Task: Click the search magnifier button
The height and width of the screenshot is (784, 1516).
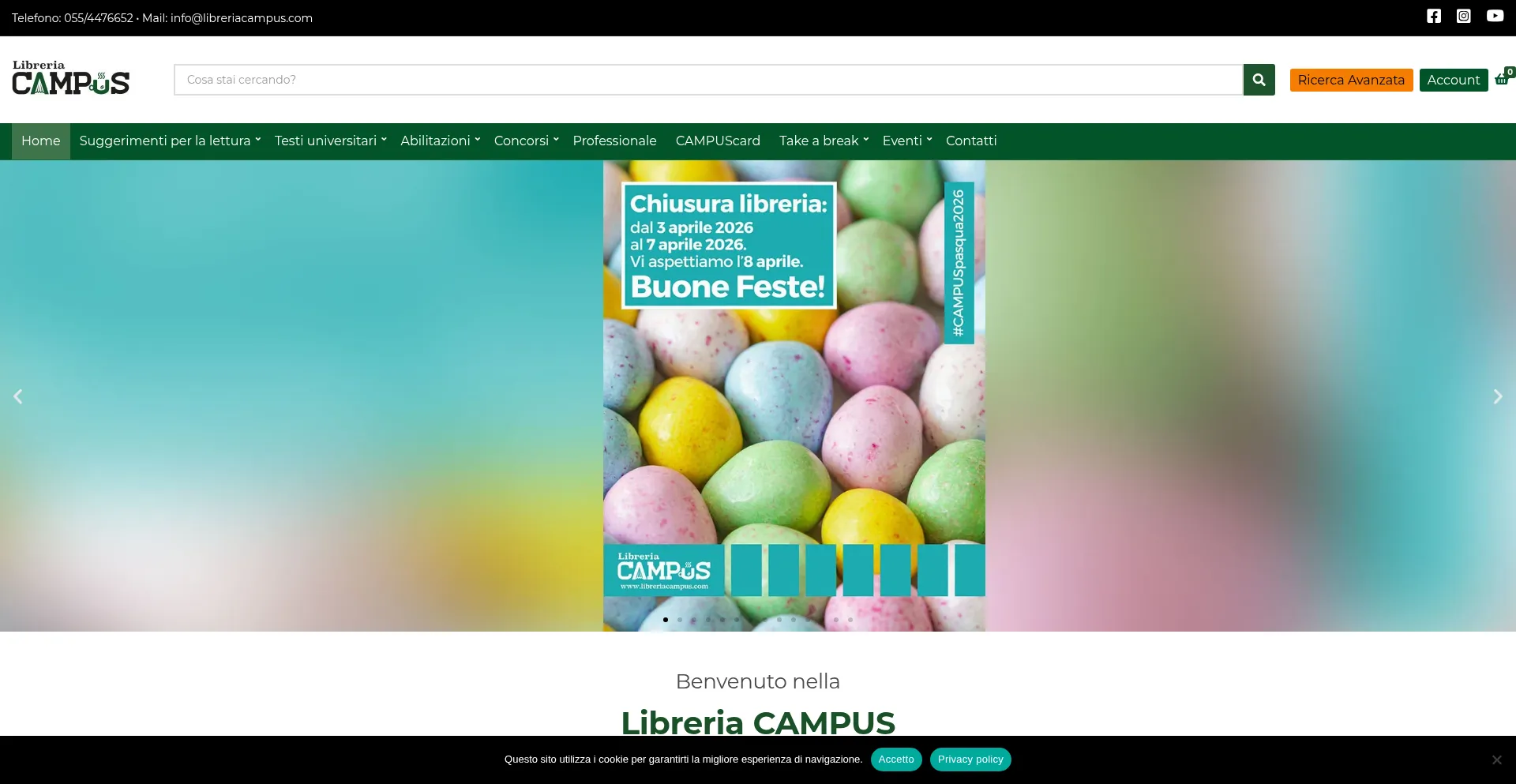Action: [x=1259, y=80]
